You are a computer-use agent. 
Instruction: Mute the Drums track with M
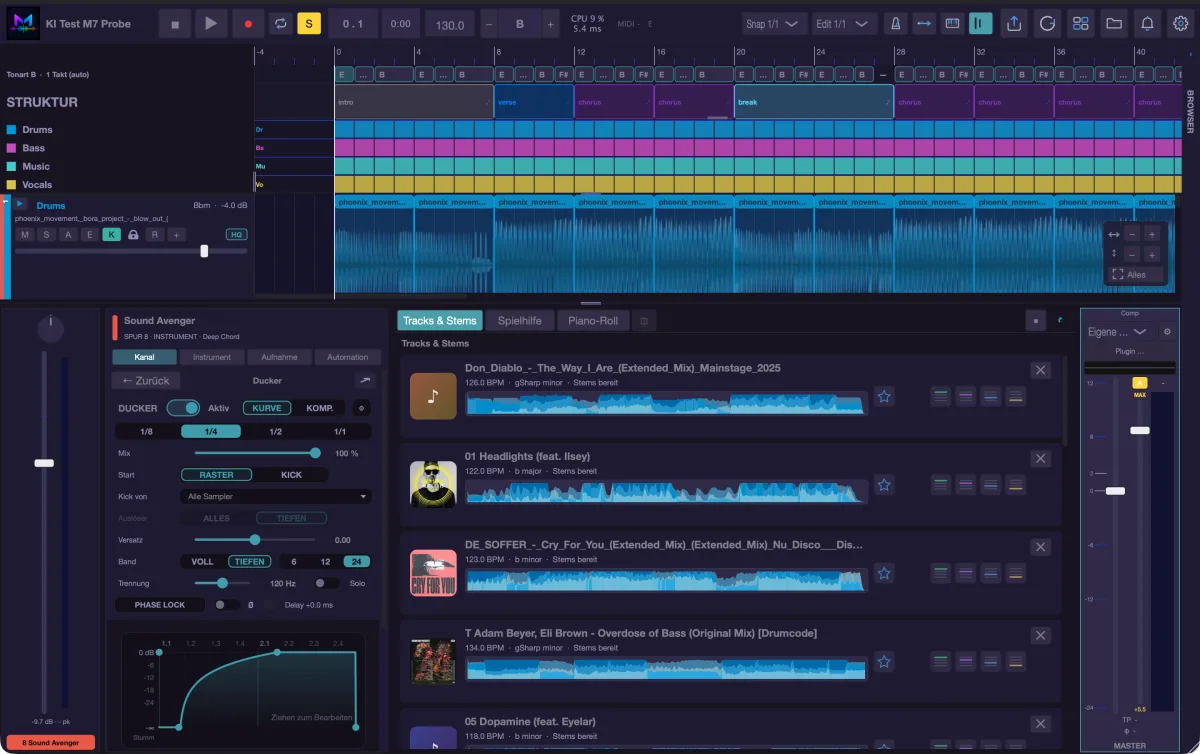pos(24,235)
